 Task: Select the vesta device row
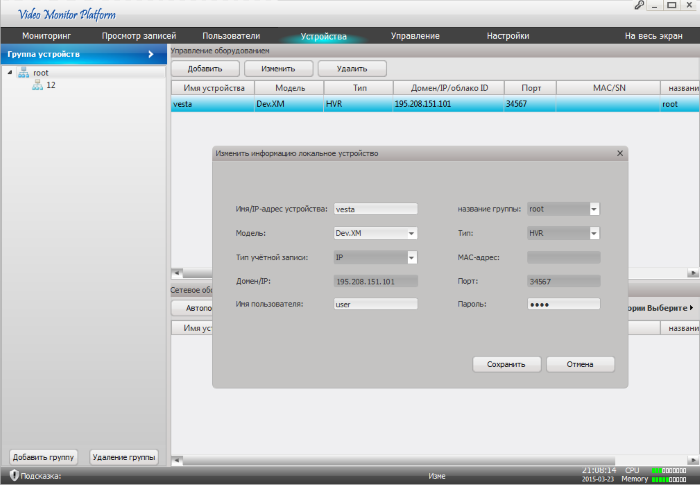[435, 104]
